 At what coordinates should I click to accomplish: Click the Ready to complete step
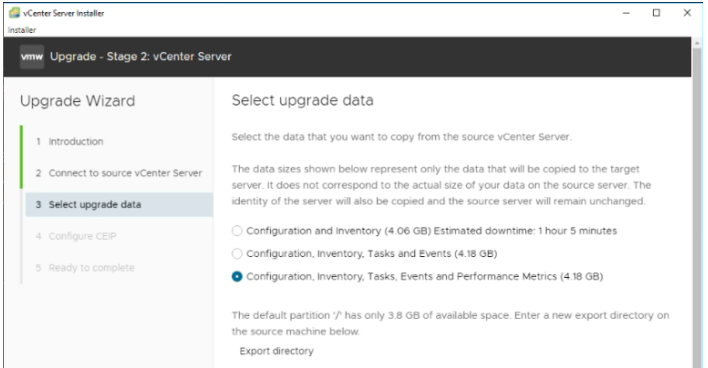point(85,268)
